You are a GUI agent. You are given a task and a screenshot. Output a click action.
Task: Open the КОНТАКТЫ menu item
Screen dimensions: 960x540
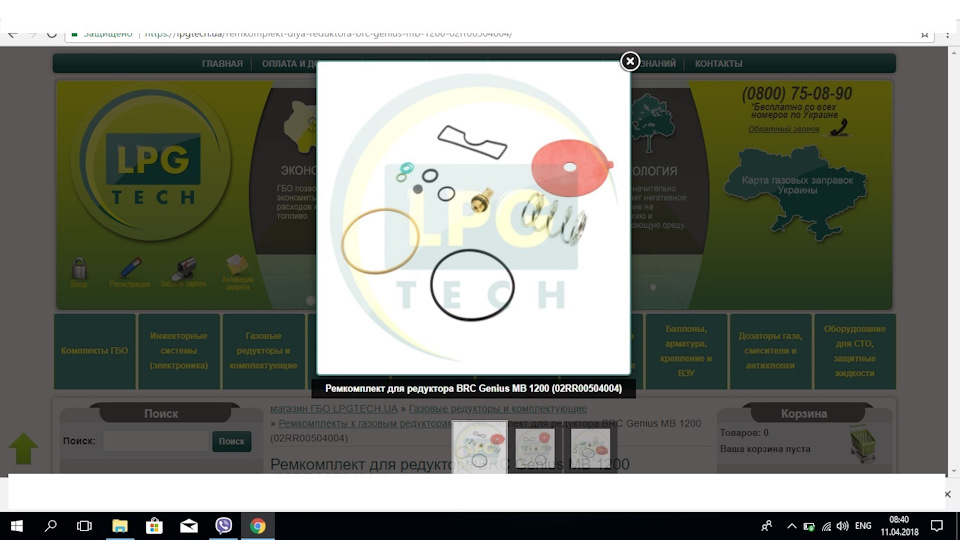pyautogui.click(x=718, y=64)
